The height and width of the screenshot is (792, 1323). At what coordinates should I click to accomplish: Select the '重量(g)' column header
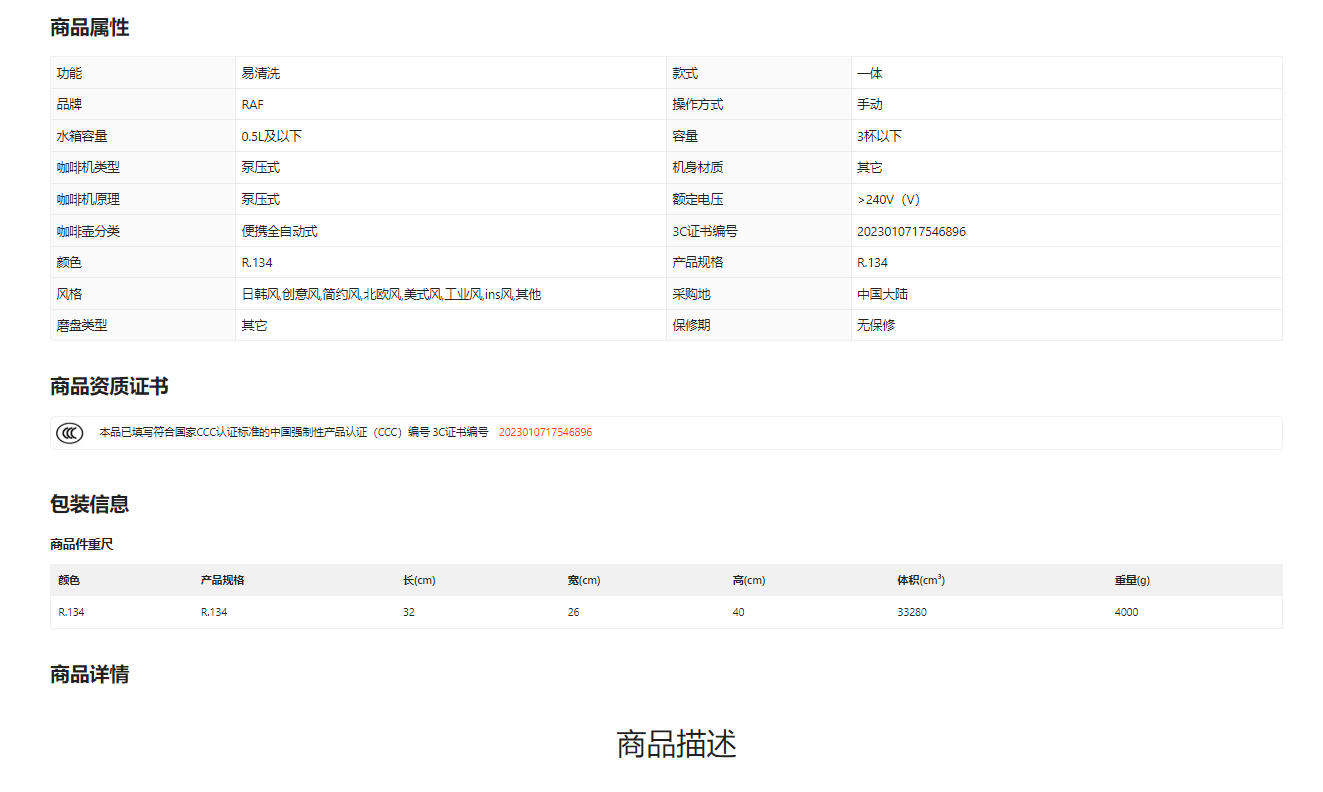1132,580
